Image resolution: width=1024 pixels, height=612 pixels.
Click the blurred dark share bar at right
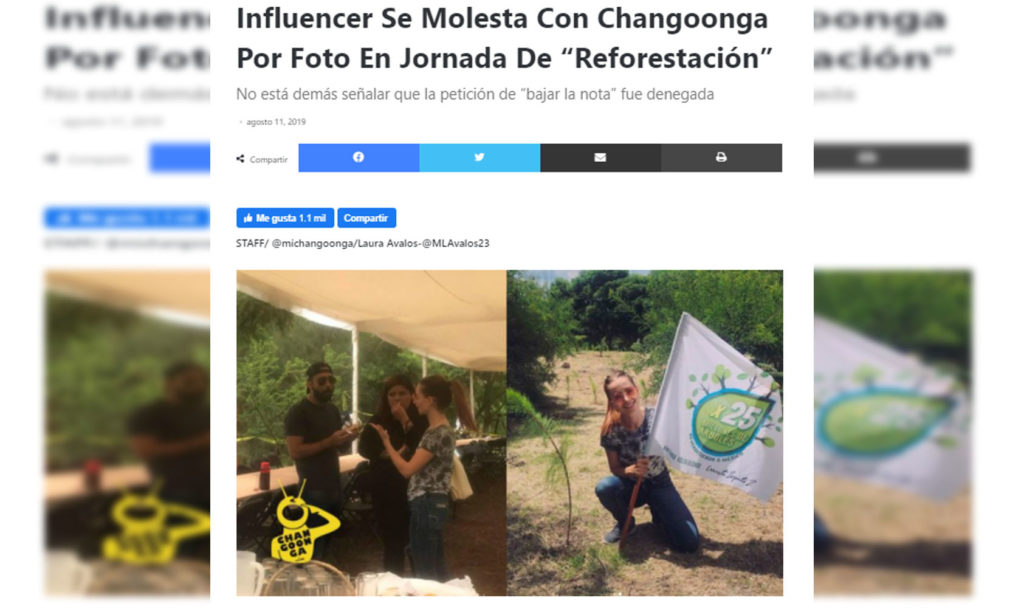click(892, 157)
